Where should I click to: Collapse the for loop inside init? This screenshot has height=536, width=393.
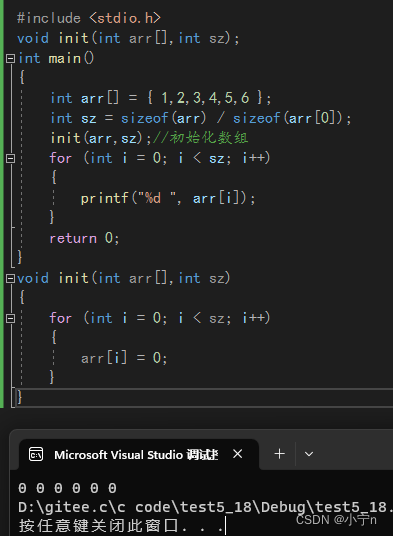[11, 319]
